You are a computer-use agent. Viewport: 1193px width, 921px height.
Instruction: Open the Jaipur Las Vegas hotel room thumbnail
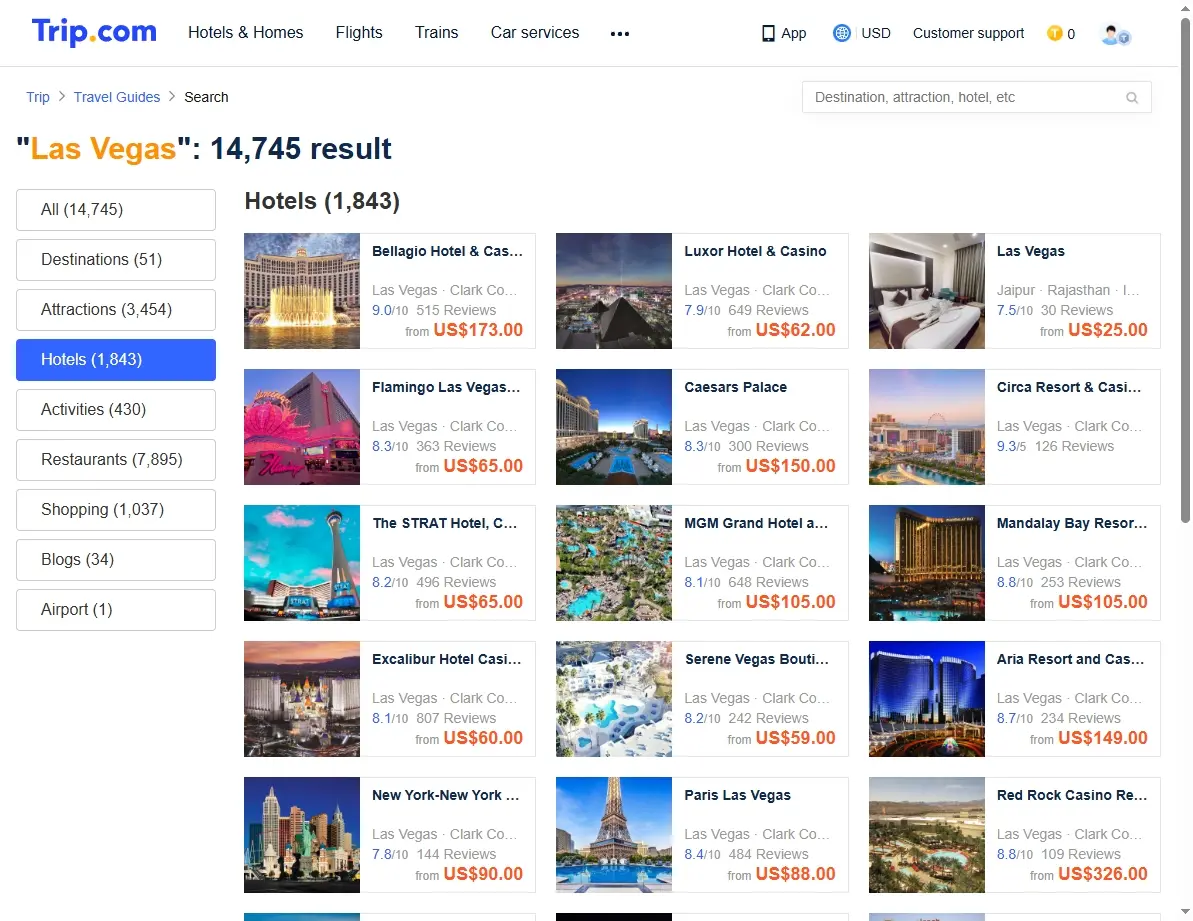(927, 291)
